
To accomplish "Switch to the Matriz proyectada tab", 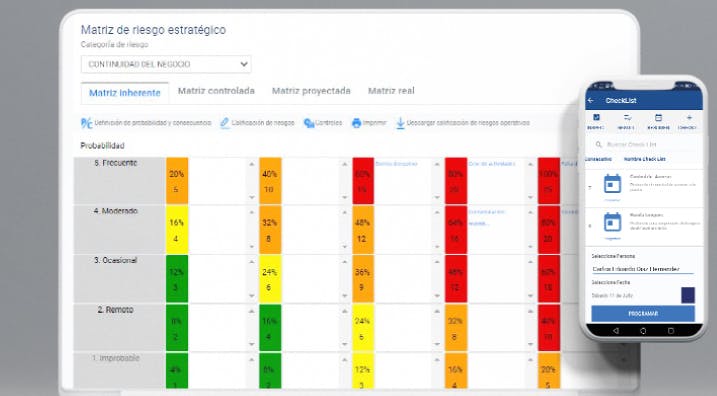I will 311,91.
